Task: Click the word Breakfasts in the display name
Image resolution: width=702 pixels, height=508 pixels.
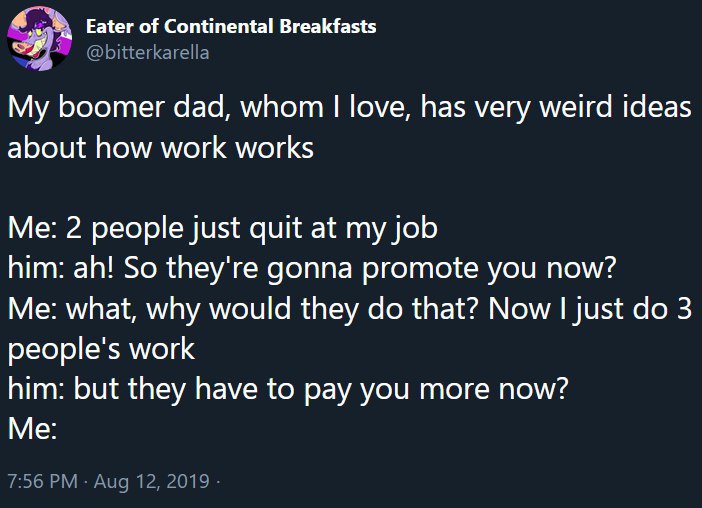Action: coord(328,26)
